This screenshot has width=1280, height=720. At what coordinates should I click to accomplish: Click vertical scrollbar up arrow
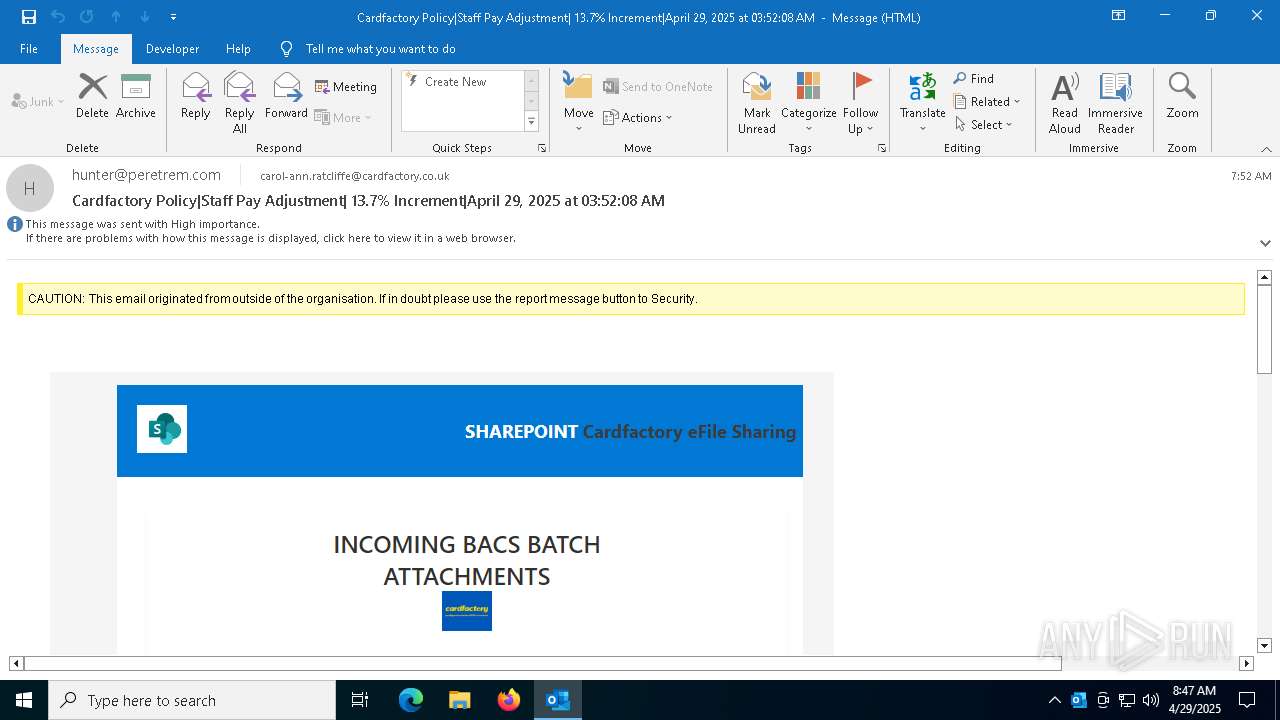tap(1264, 277)
